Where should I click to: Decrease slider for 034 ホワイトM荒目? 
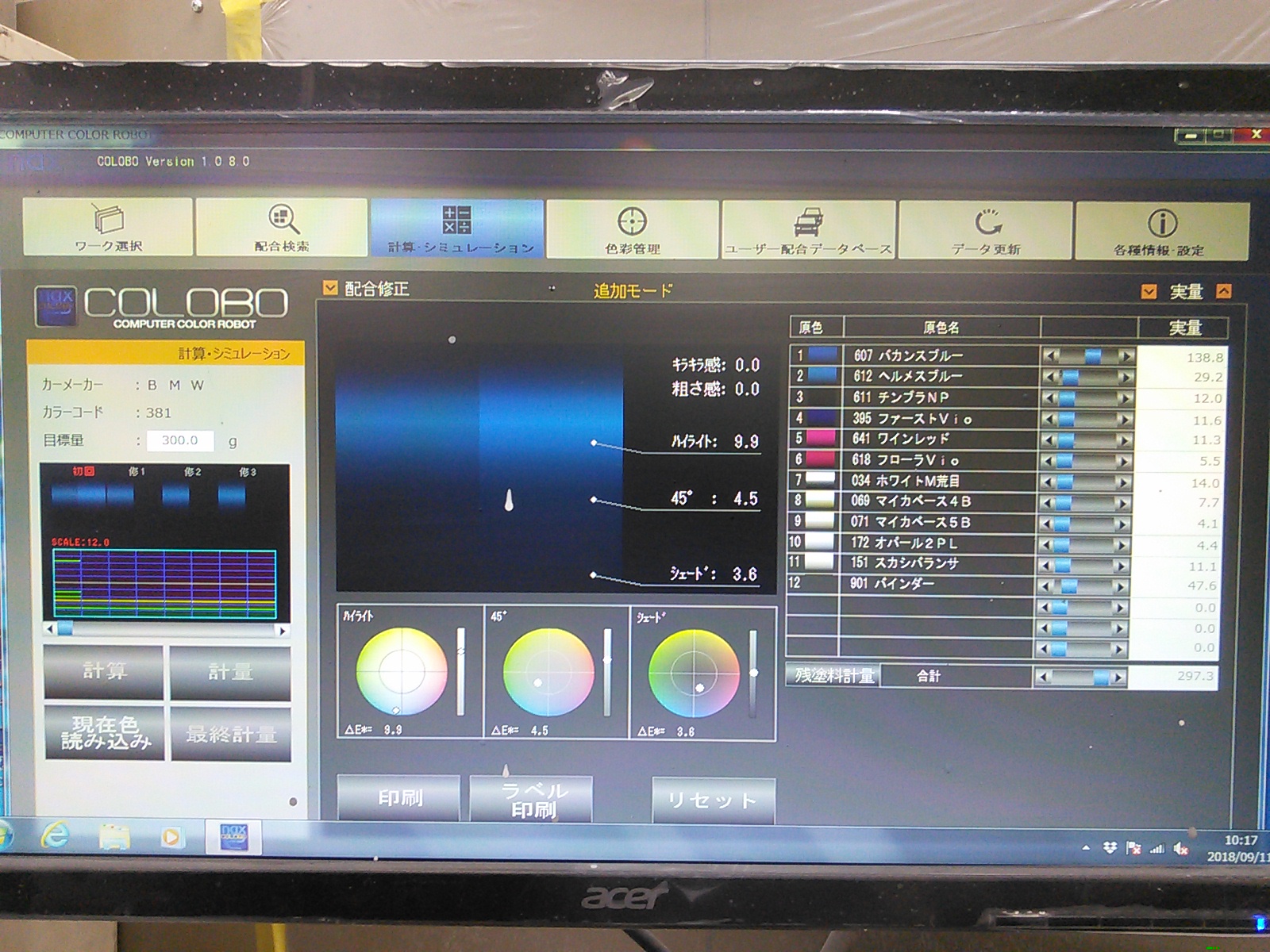[x=1049, y=482]
